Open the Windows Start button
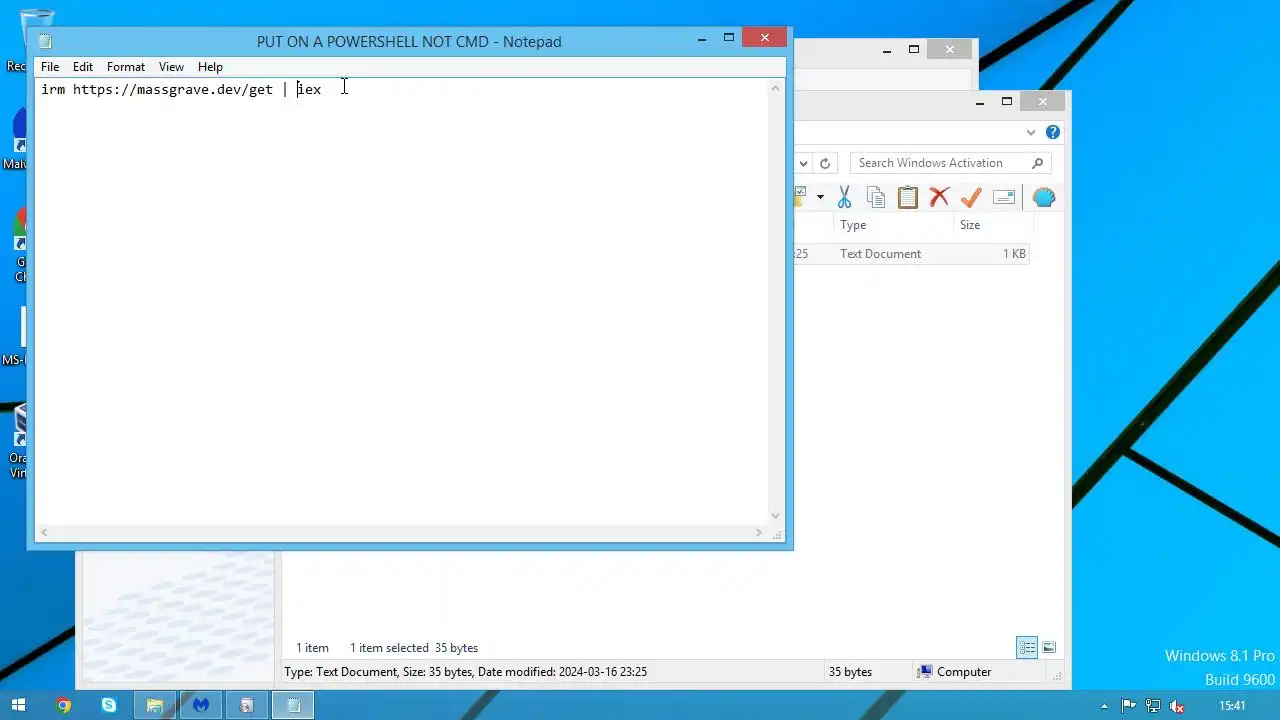 (18, 705)
